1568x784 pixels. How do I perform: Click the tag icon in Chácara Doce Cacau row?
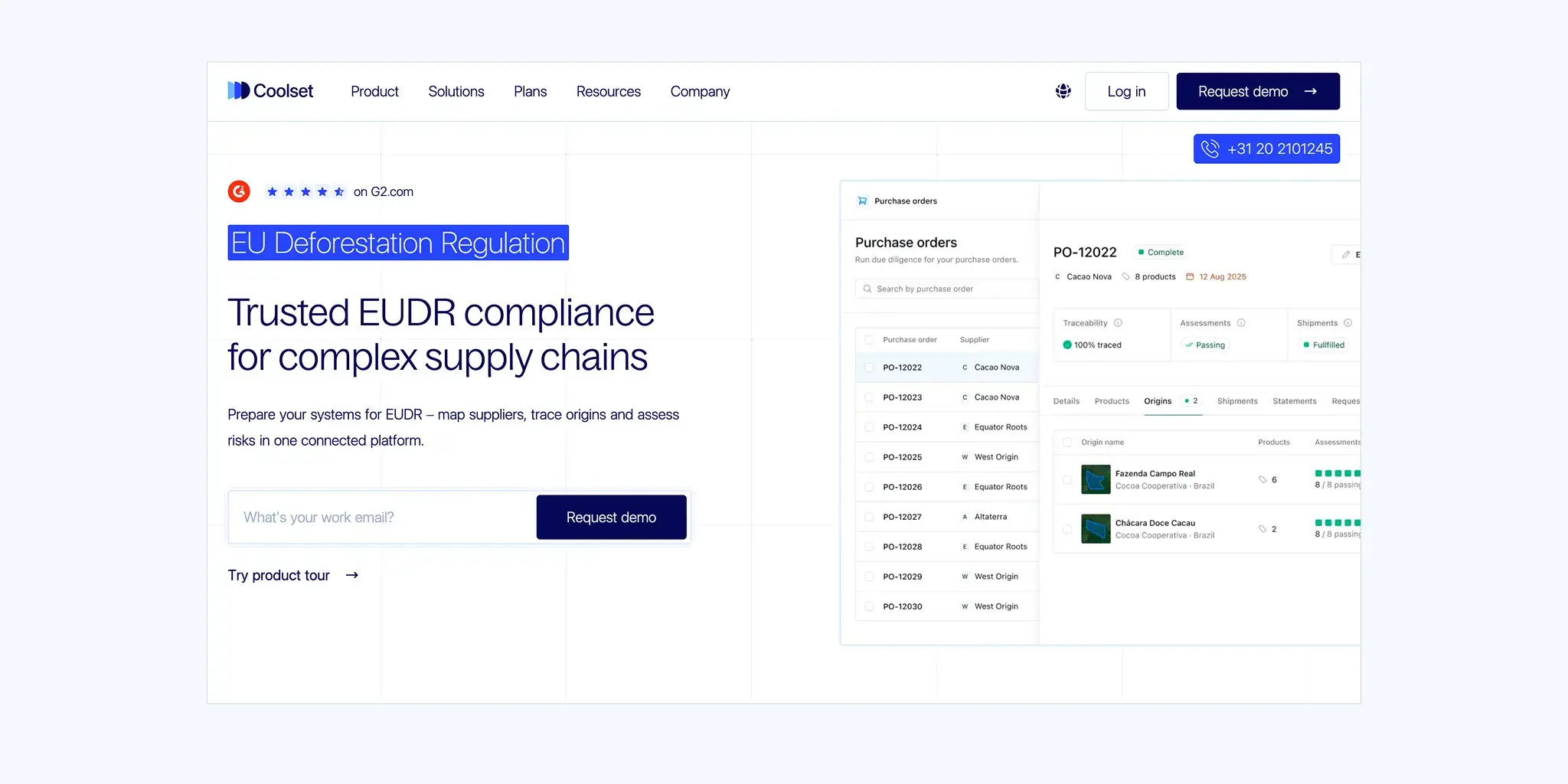[1263, 529]
